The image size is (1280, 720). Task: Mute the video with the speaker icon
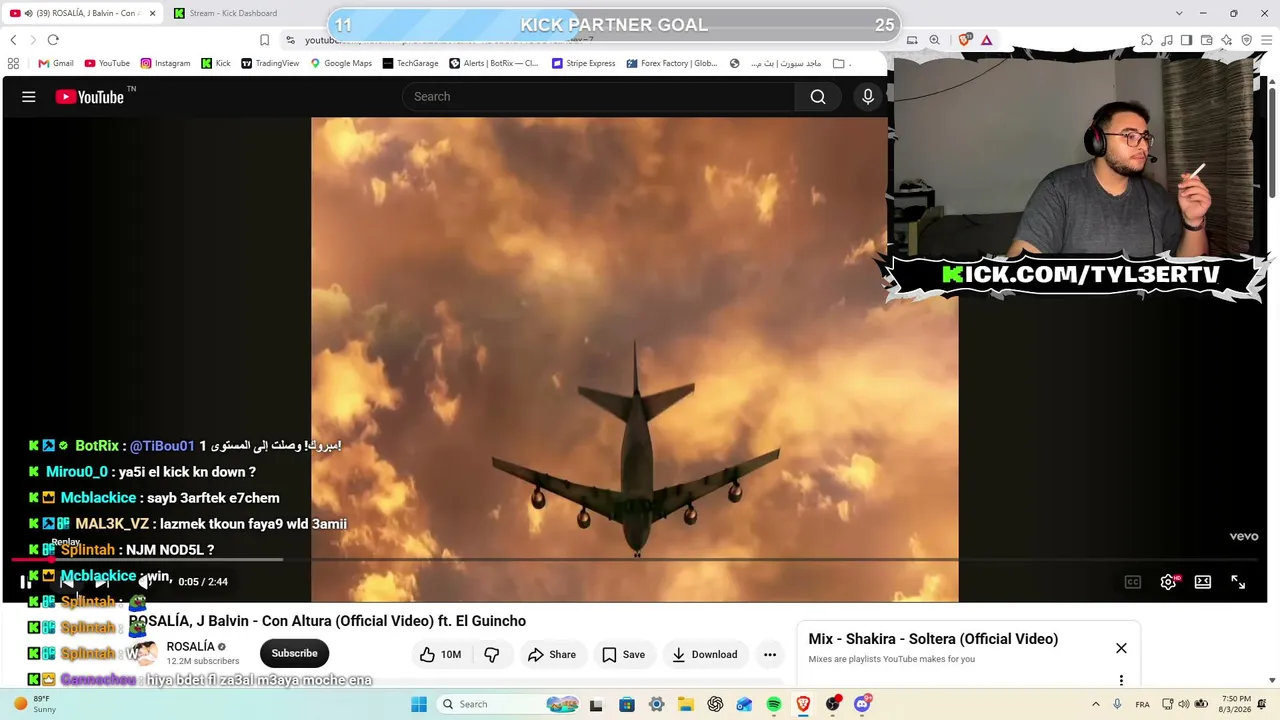[146, 582]
